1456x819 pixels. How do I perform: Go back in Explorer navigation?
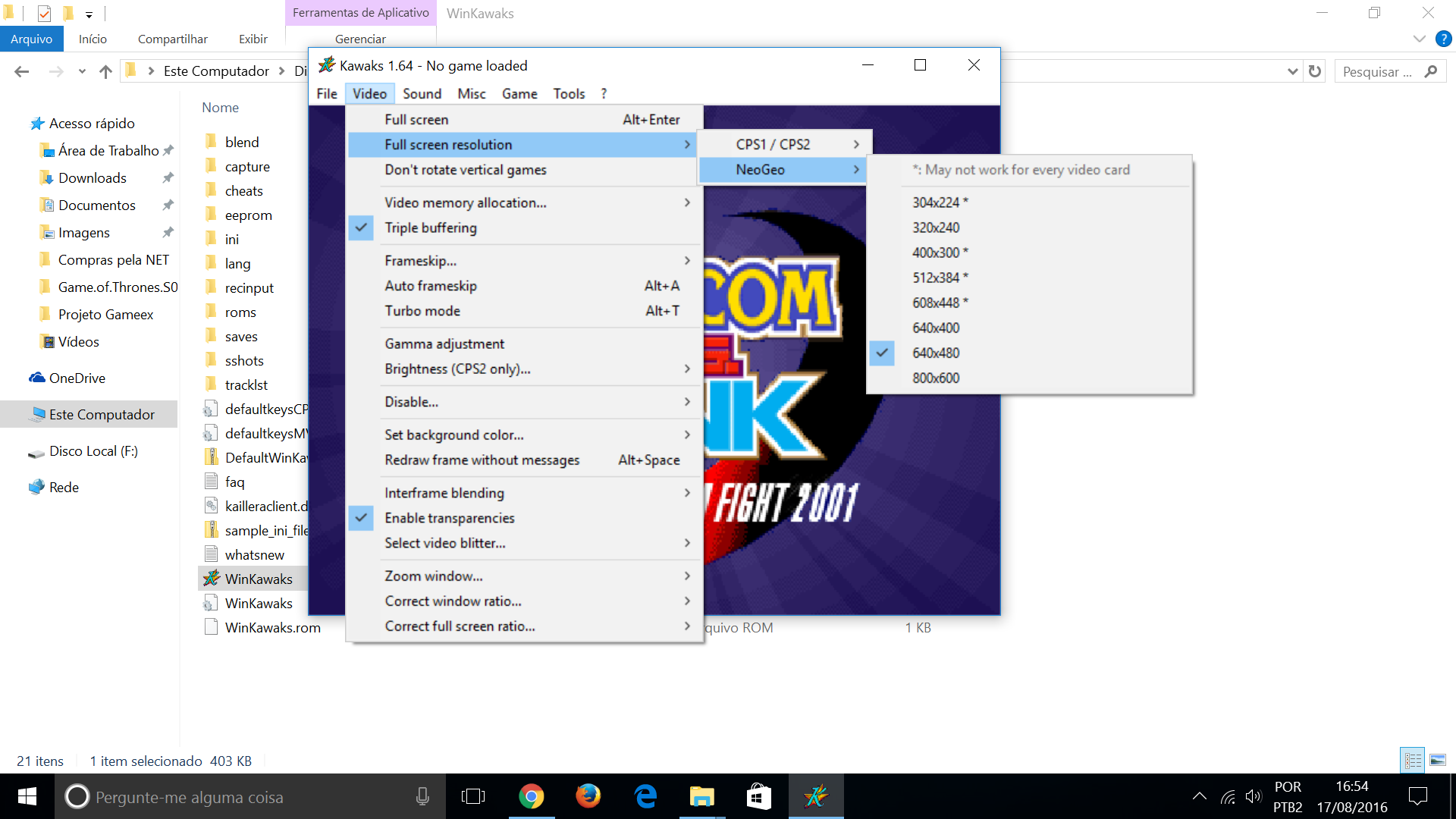(x=22, y=71)
